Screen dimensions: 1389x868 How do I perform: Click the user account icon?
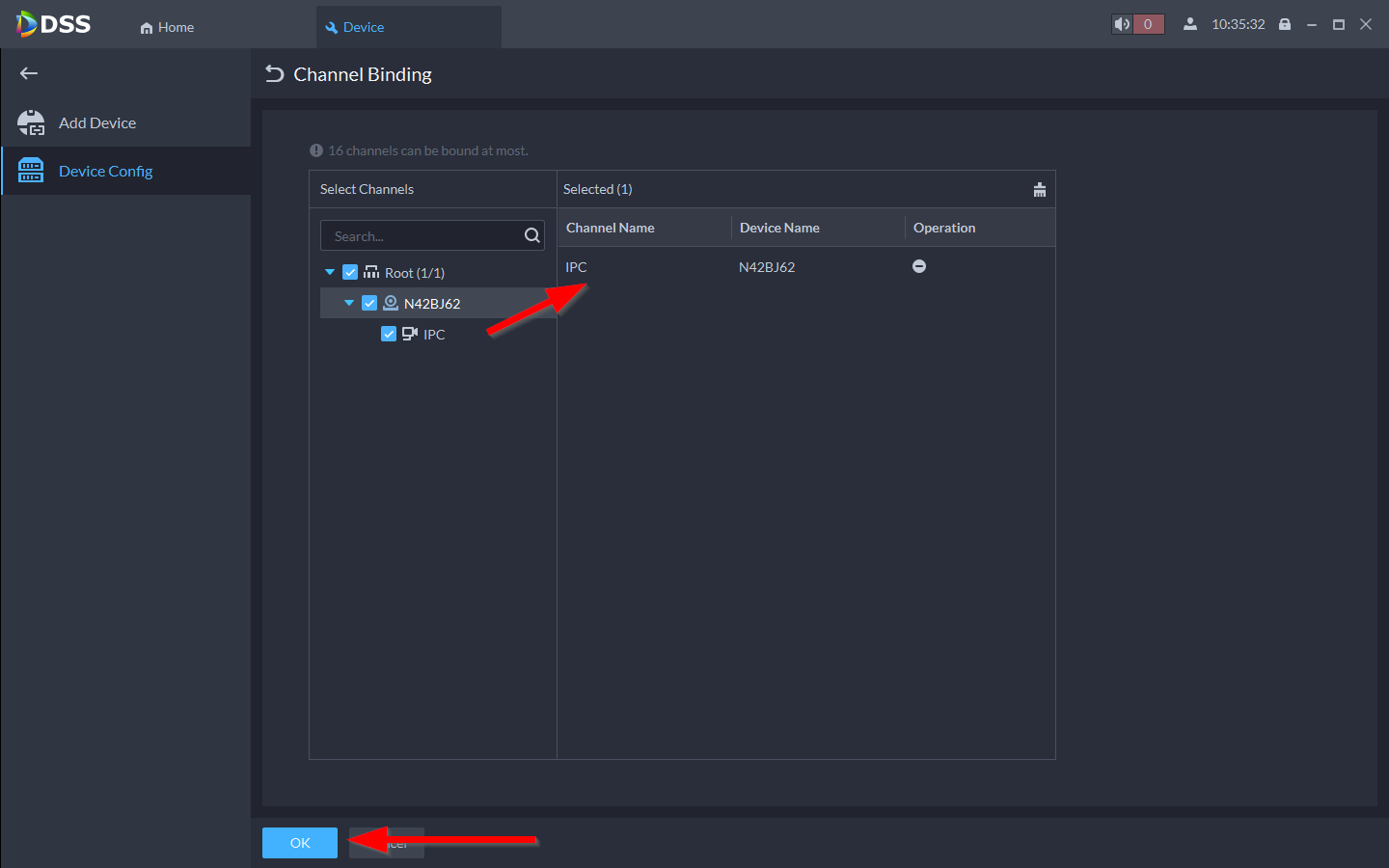pyautogui.click(x=1190, y=24)
